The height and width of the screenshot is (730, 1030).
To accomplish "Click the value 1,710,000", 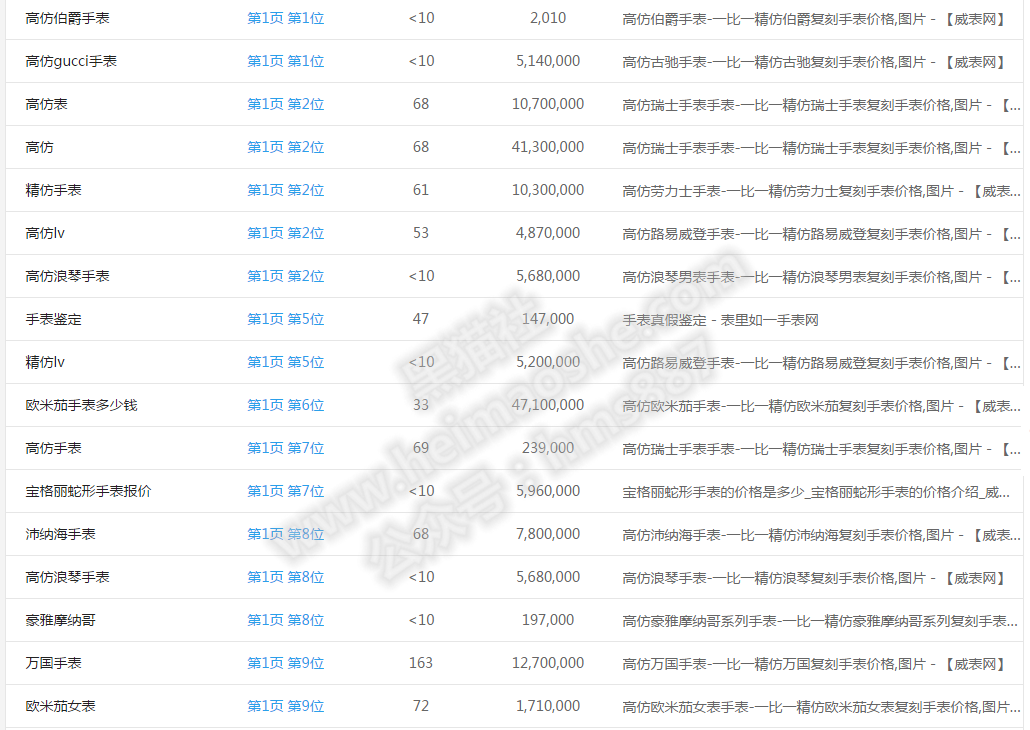I will 548,706.
